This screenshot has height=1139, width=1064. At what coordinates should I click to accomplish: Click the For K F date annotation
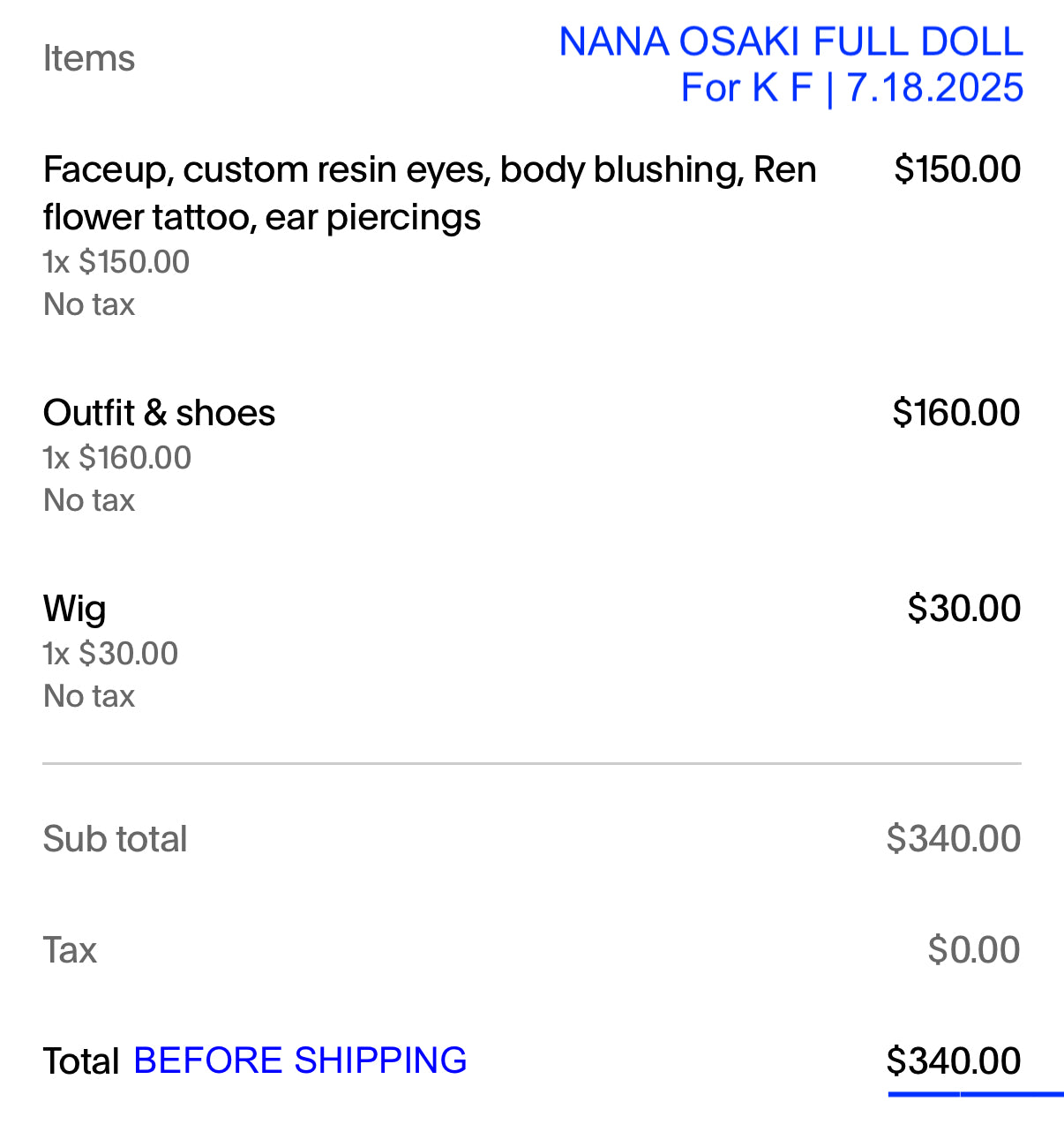click(851, 88)
